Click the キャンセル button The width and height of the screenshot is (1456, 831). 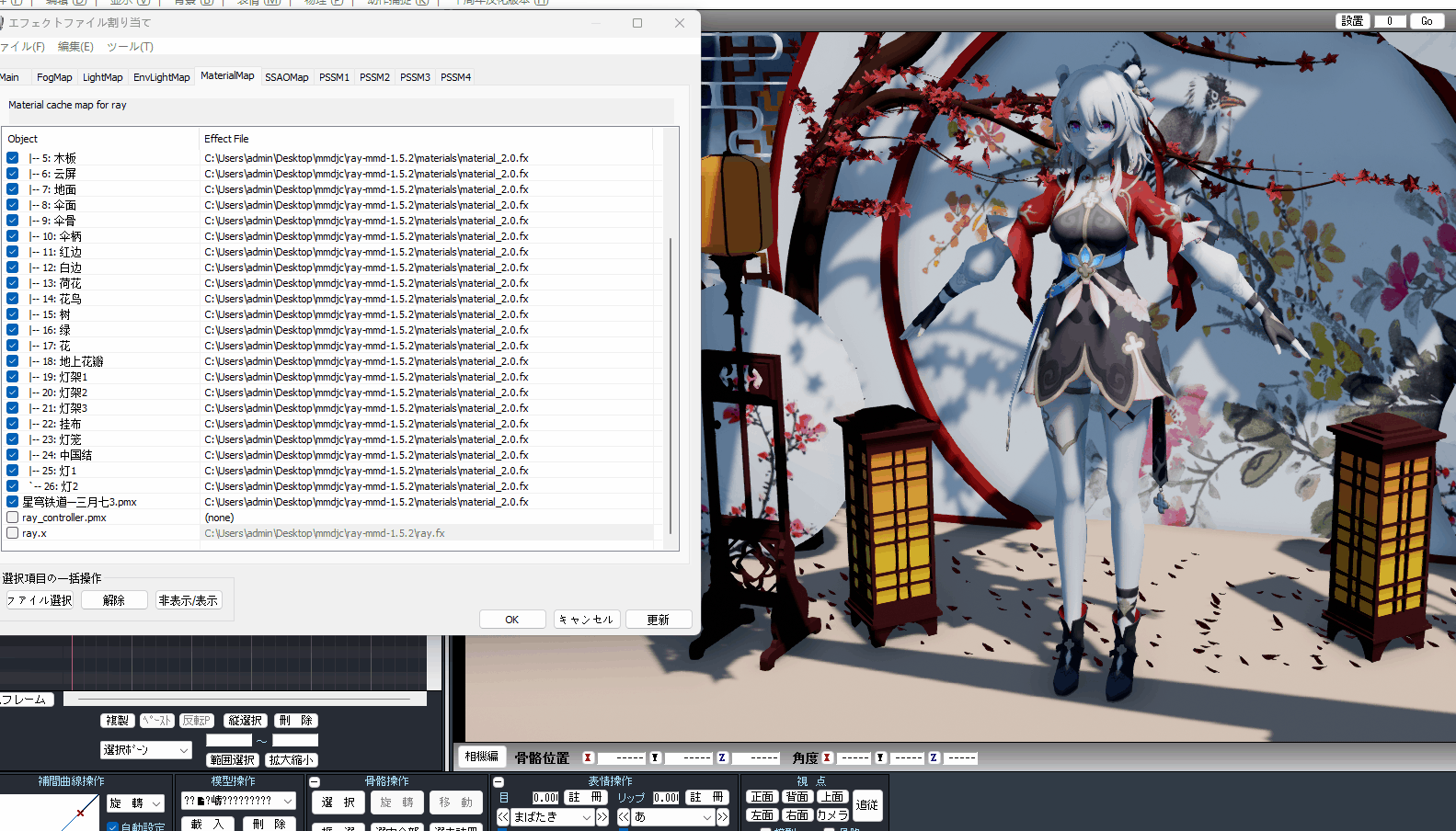(587, 620)
